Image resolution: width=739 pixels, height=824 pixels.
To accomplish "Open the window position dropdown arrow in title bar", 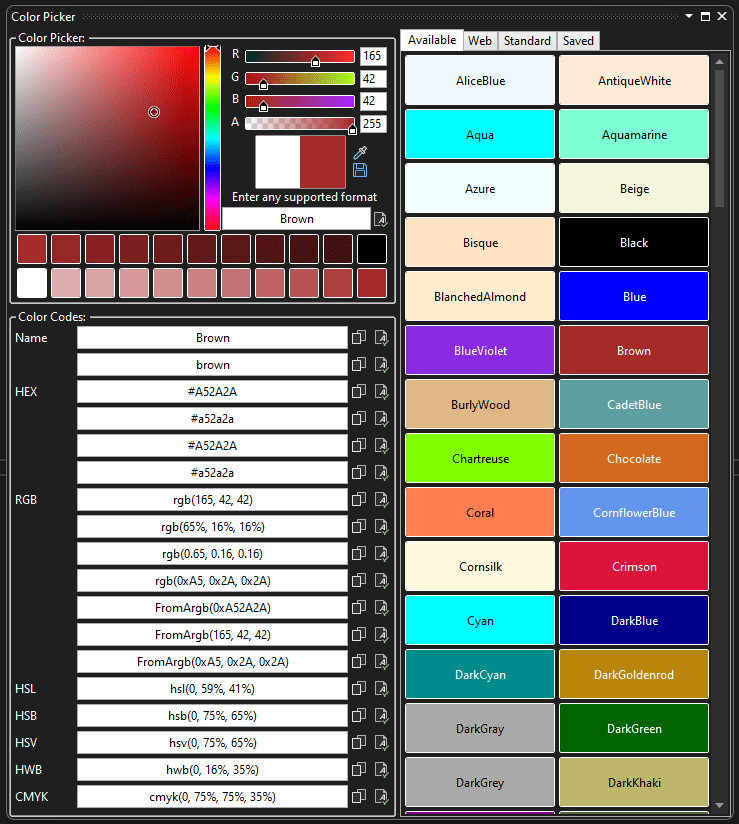I will pyautogui.click(x=688, y=17).
